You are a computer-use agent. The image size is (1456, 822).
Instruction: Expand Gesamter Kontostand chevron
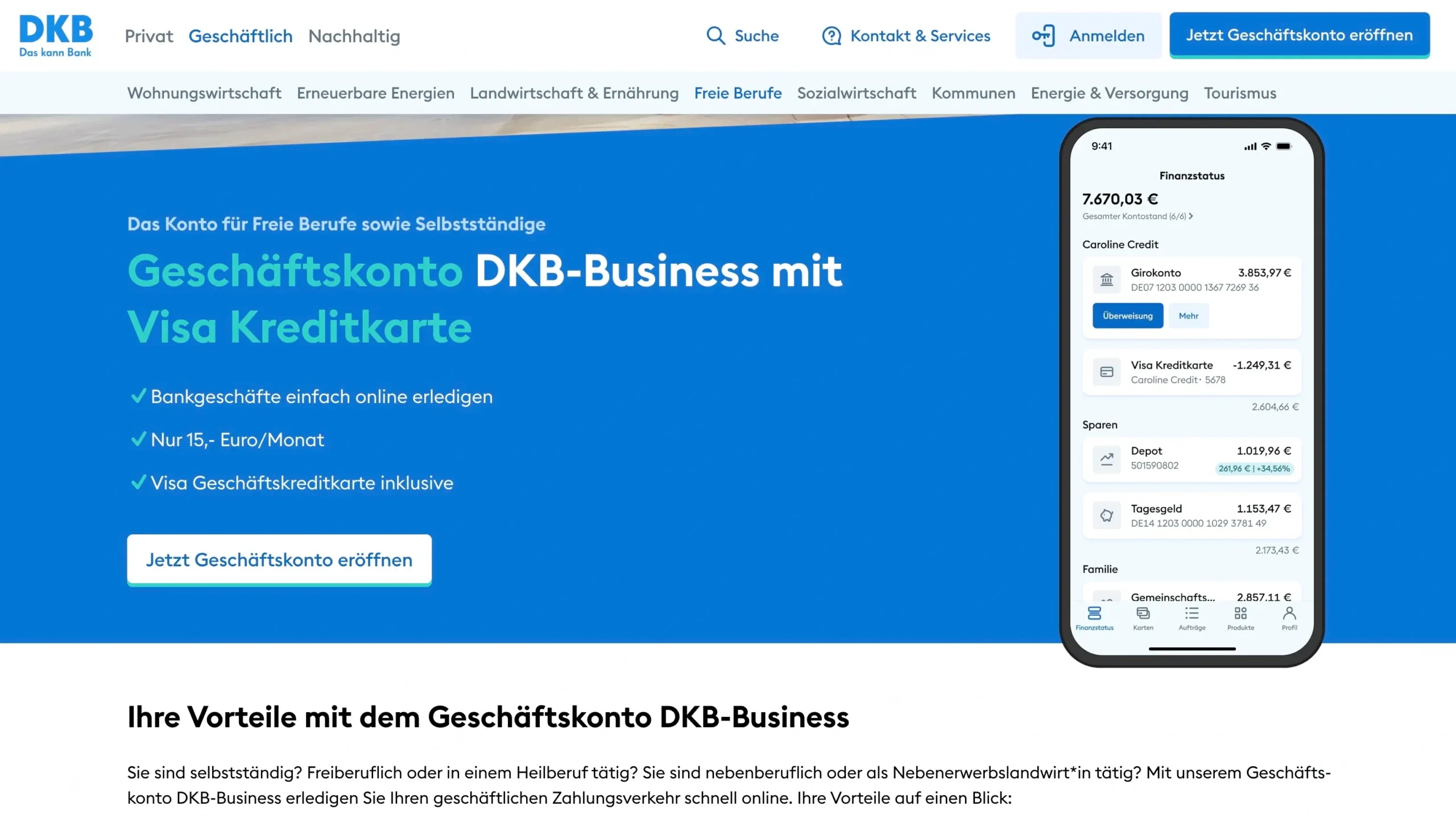[1191, 216]
